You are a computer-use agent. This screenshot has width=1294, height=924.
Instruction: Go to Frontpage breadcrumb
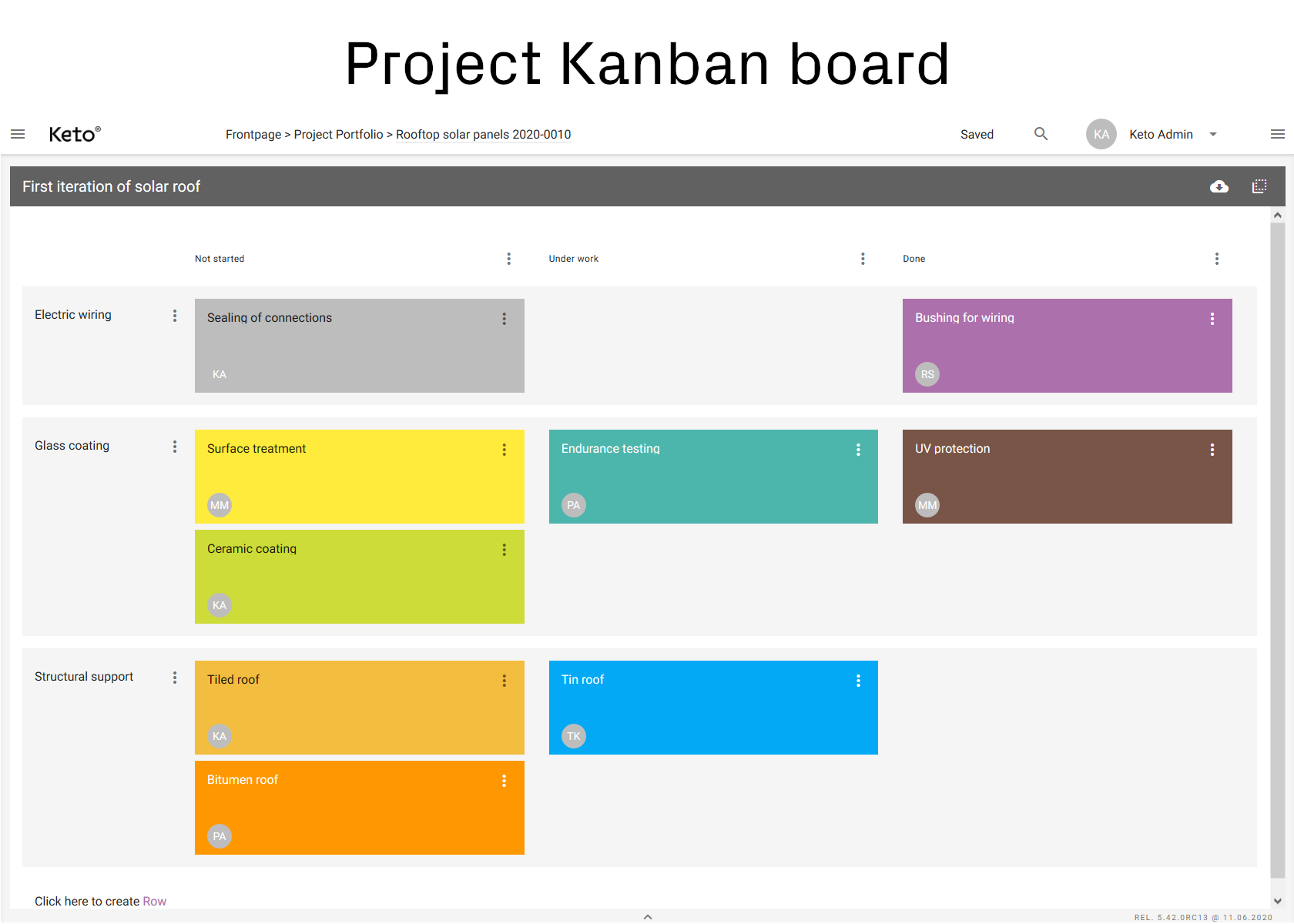253,134
